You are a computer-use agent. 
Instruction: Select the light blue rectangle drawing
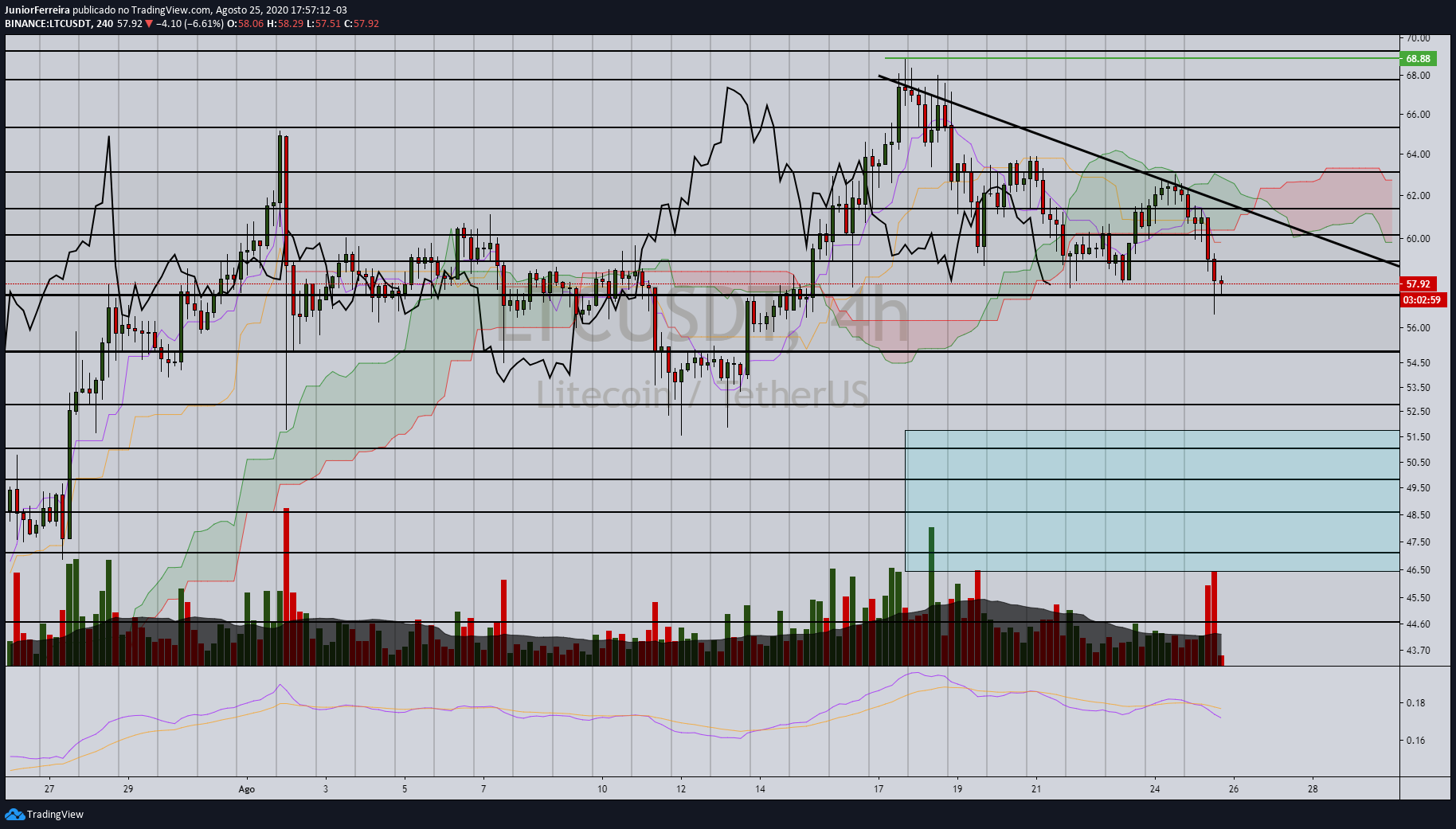1152,500
